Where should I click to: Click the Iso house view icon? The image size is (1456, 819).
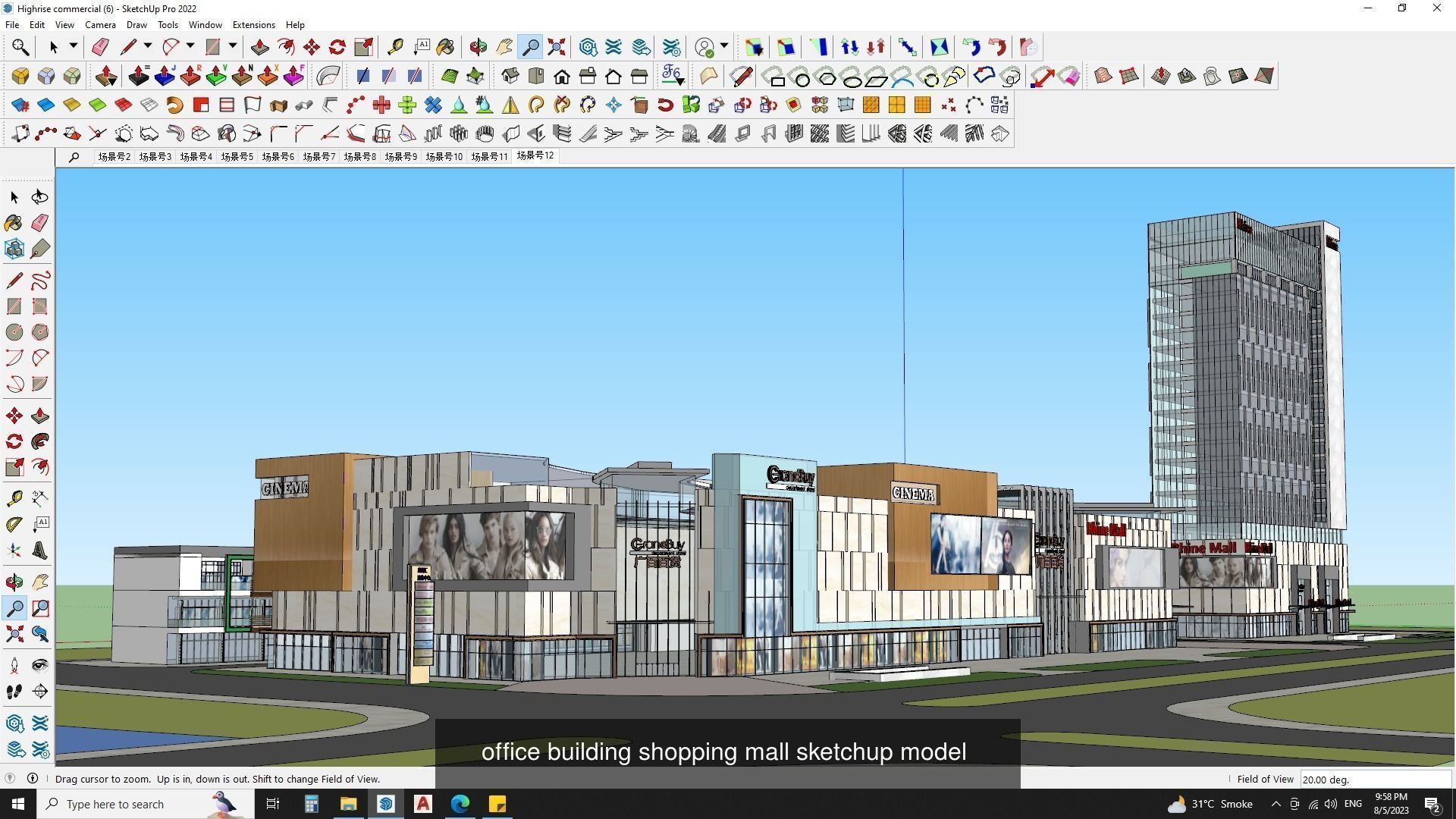pos(510,76)
